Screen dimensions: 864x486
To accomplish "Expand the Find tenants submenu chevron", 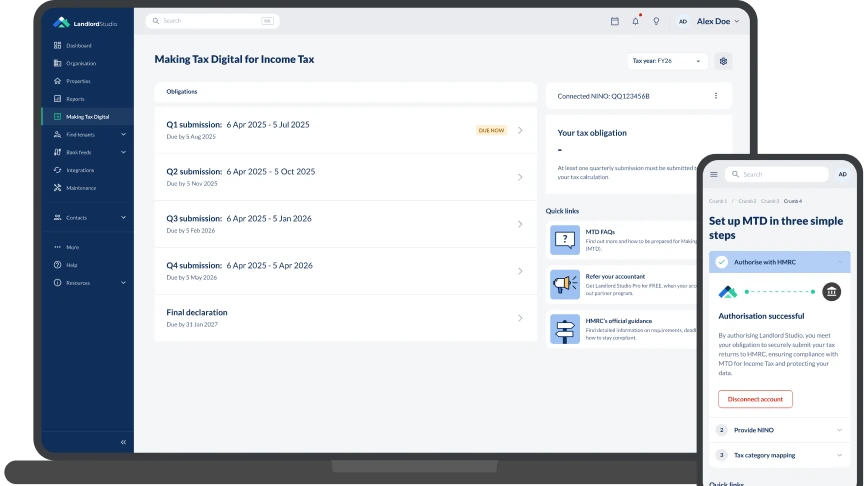I will 123,134.
